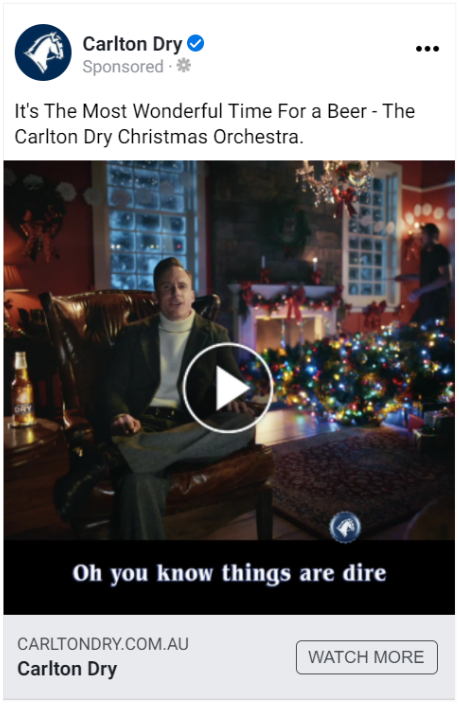The image size is (459, 704).
Task: Click the Watch More button
Action: [x=366, y=657]
